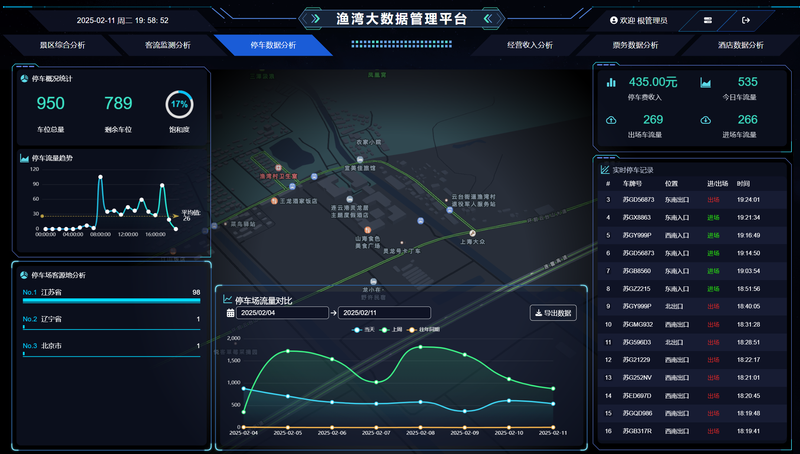The height and width of the screenshot is (454, 800).
Task: Click the 进/出场 column header
Action: point(717,184)
